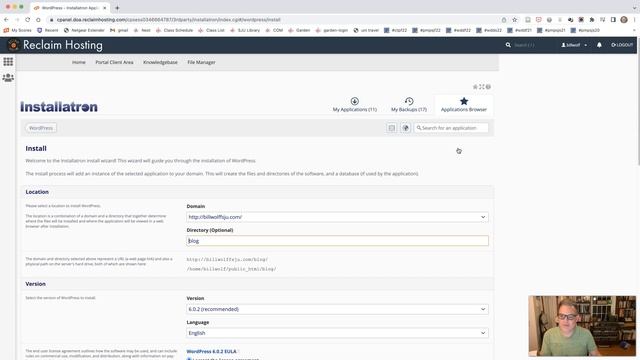This screenshot has height=360, width=640.
Task: Click the fullscreen expand icon above tabs
Action: tap(482, 87)
